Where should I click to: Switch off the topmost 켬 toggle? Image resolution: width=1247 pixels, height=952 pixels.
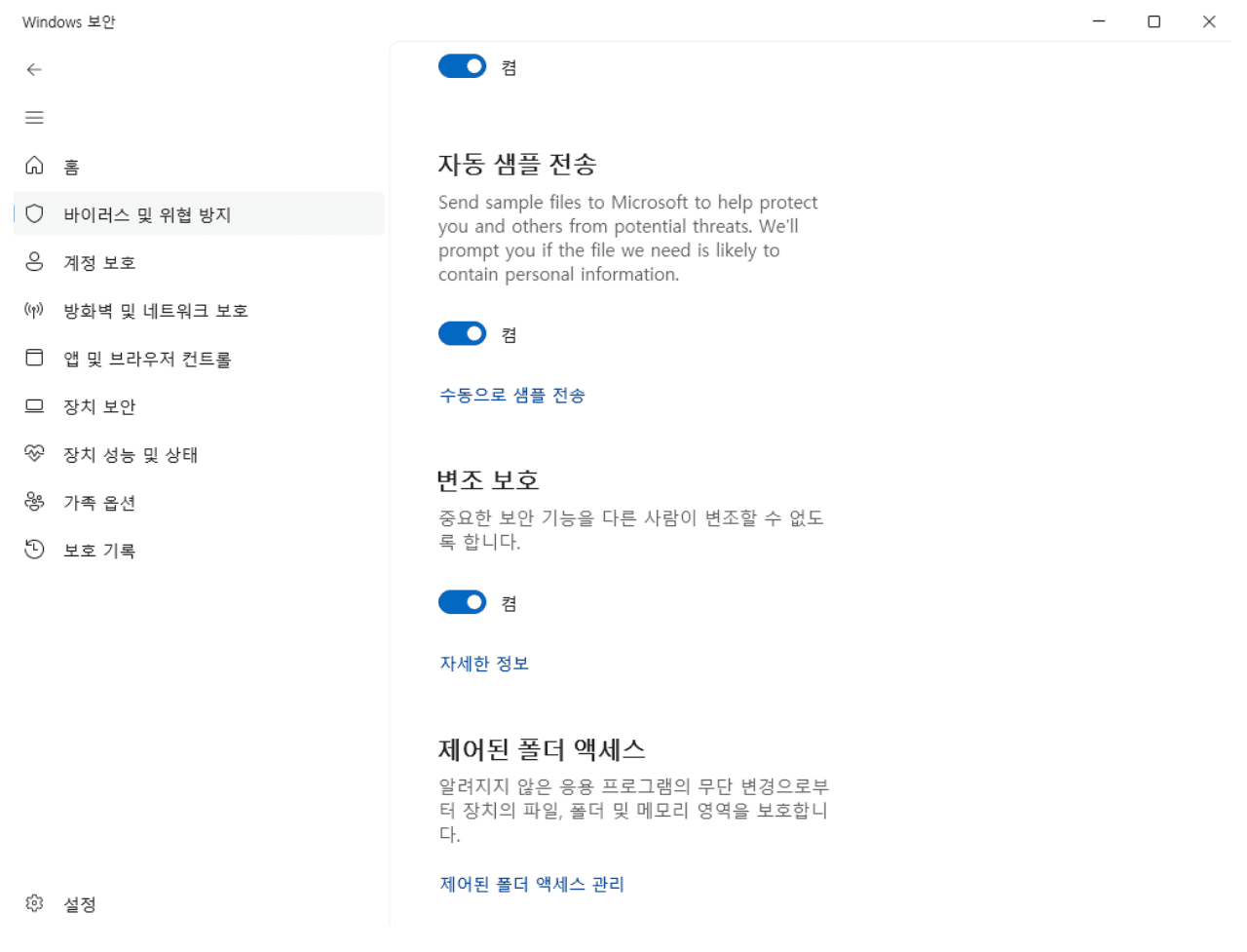pyautogui.click(x=462, y=65)
